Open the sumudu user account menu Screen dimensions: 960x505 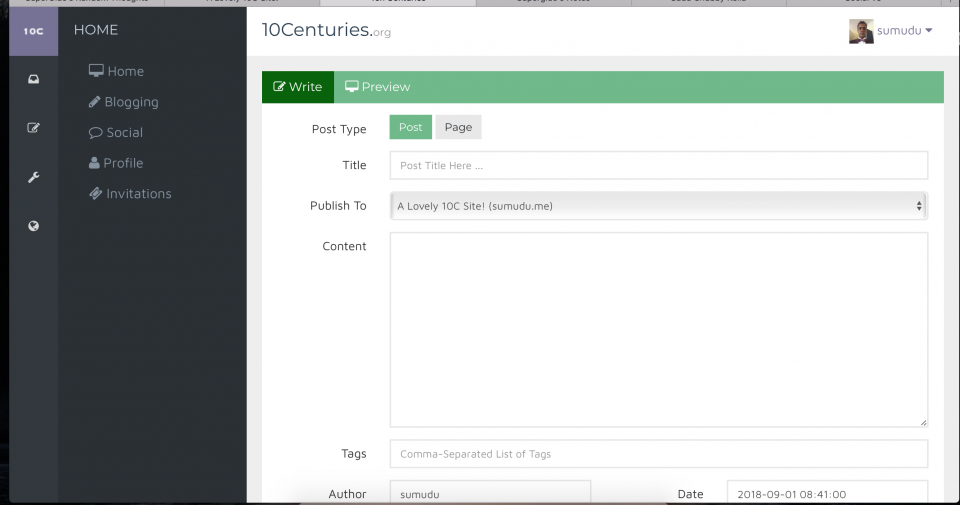pyautogui.click(x=904, y=31)
